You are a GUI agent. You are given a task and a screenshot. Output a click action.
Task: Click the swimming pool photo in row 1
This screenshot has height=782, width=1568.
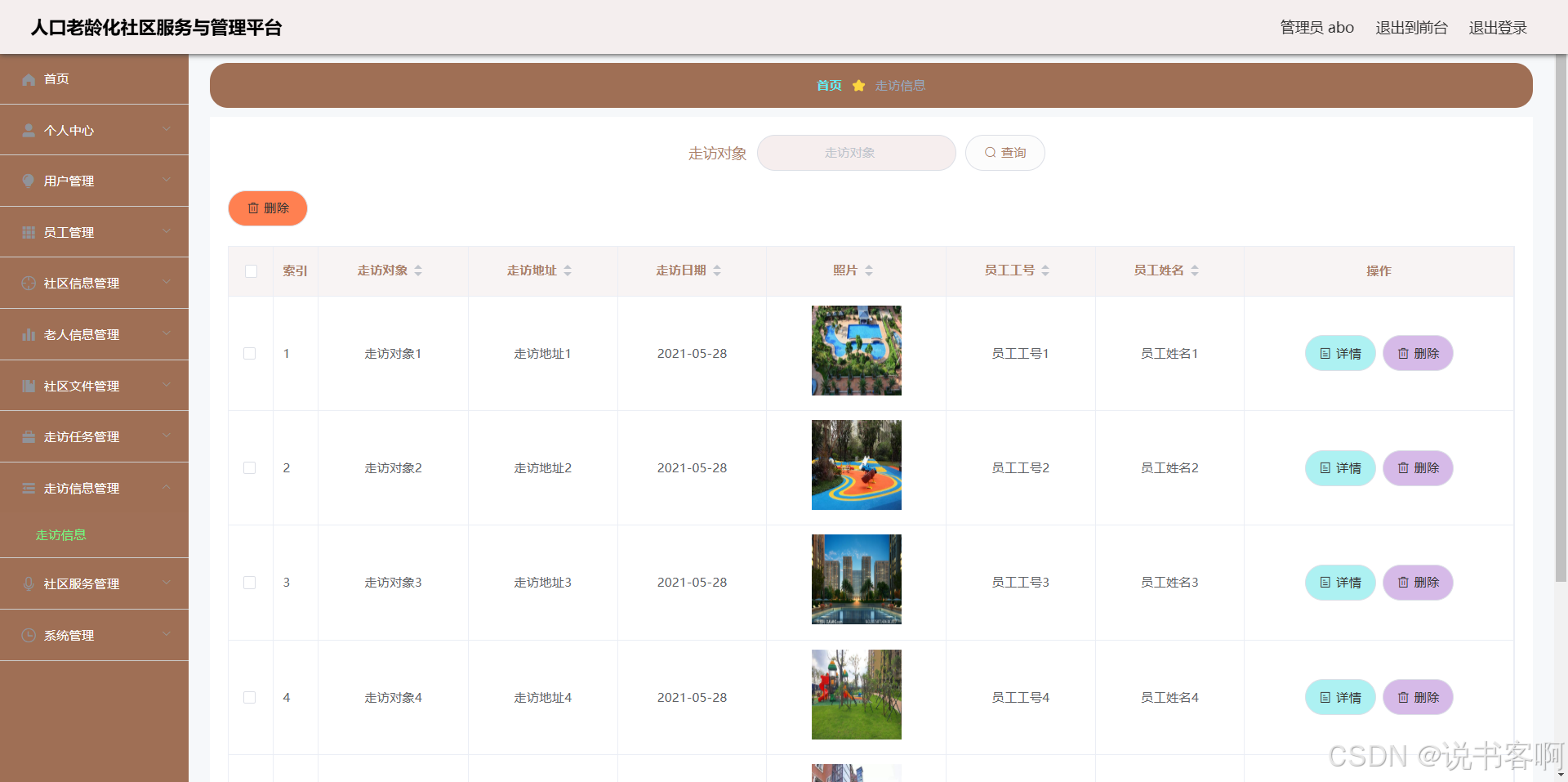tap(857, 351)
